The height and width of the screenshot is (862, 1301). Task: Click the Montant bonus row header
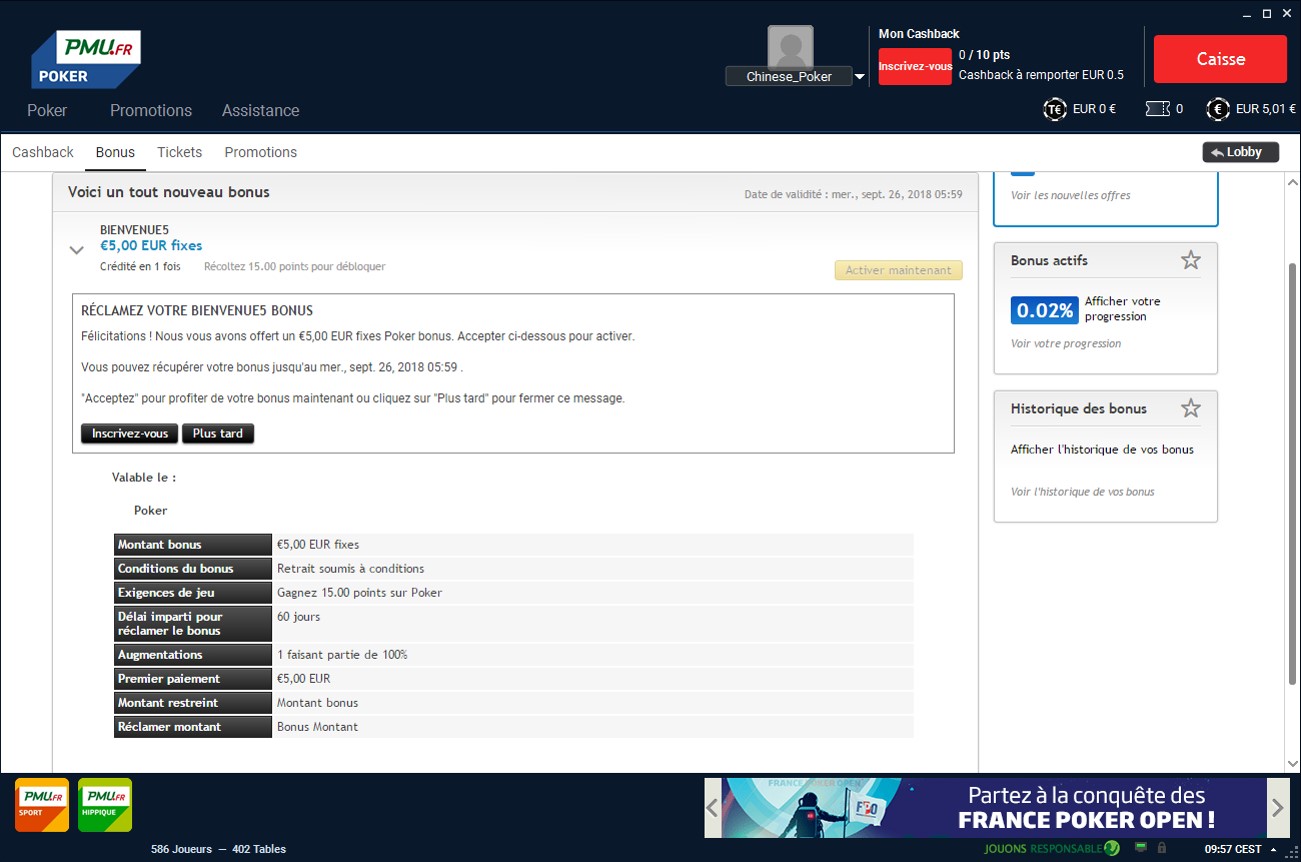193,544
